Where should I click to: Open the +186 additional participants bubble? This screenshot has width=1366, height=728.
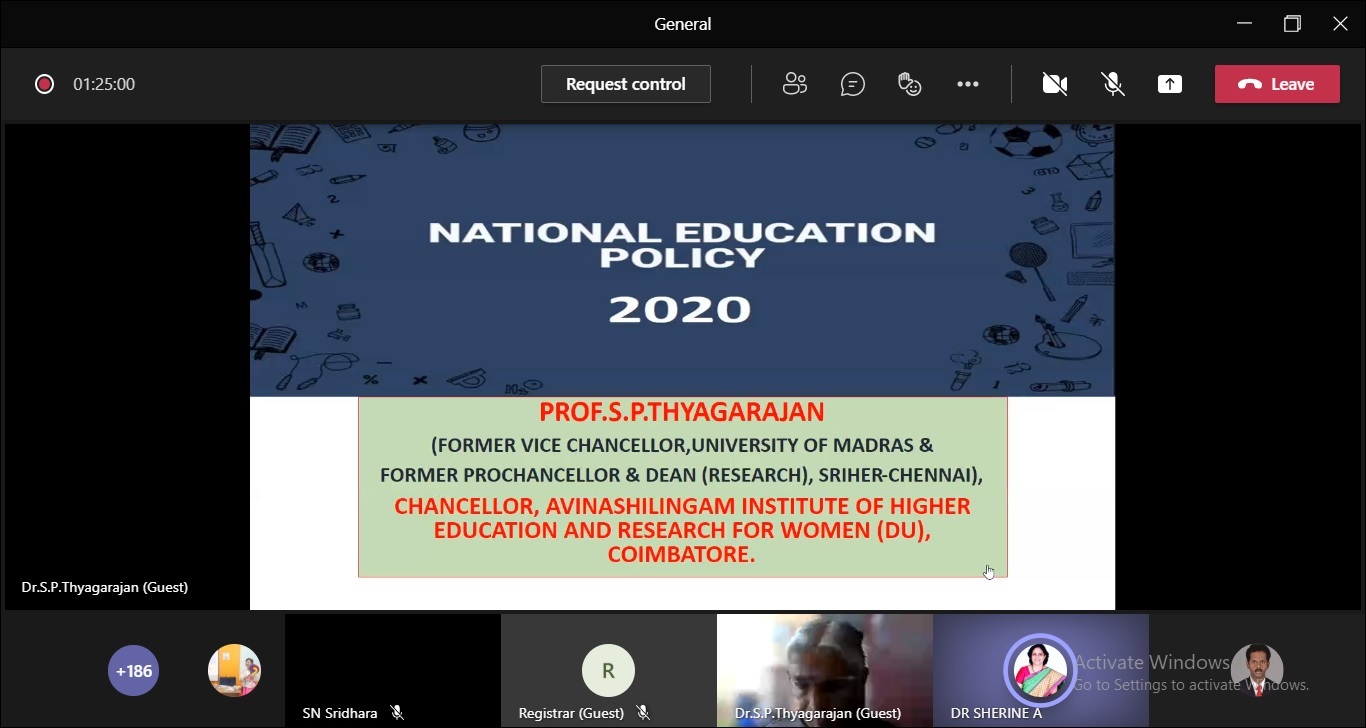tap(133, 671)
